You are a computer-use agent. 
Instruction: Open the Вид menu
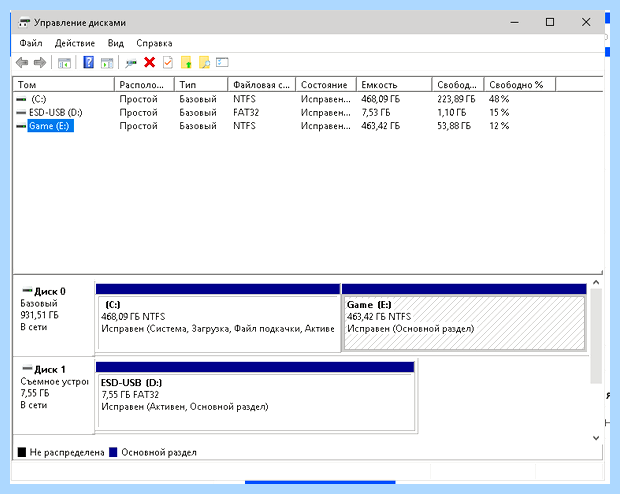[x=115, y=43]
